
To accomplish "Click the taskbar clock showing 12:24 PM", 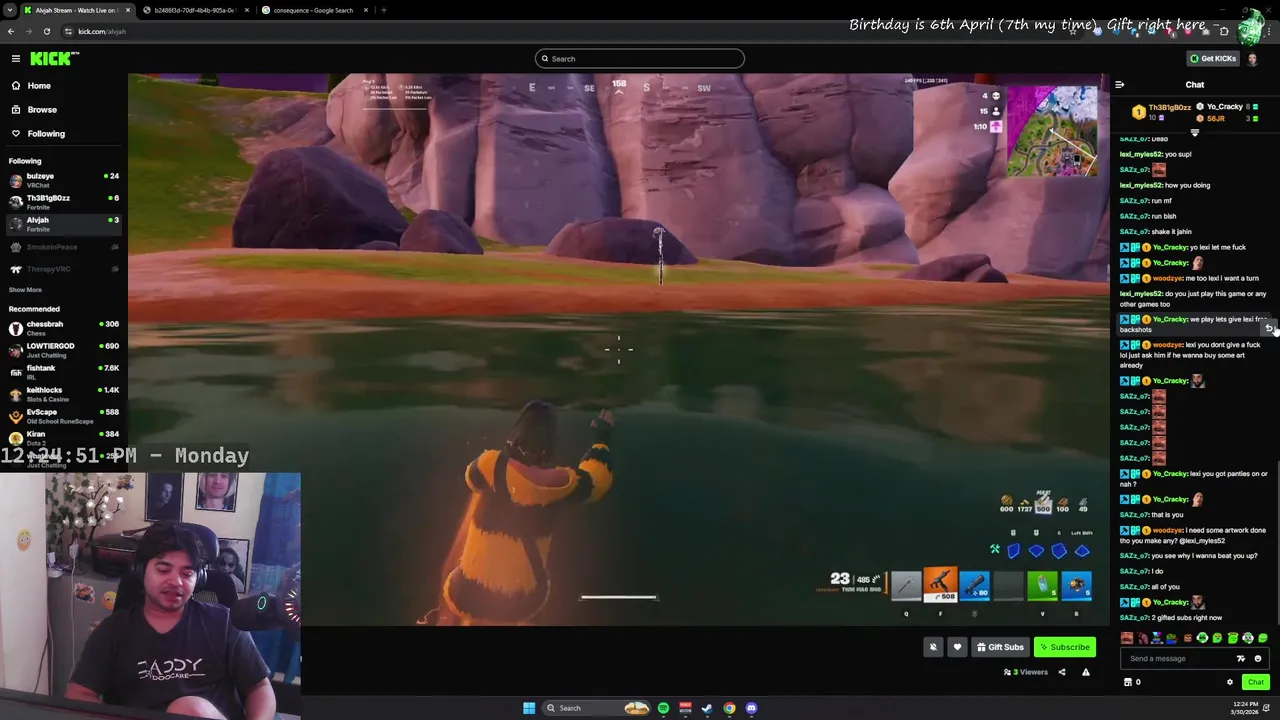I will [1246, 708].
